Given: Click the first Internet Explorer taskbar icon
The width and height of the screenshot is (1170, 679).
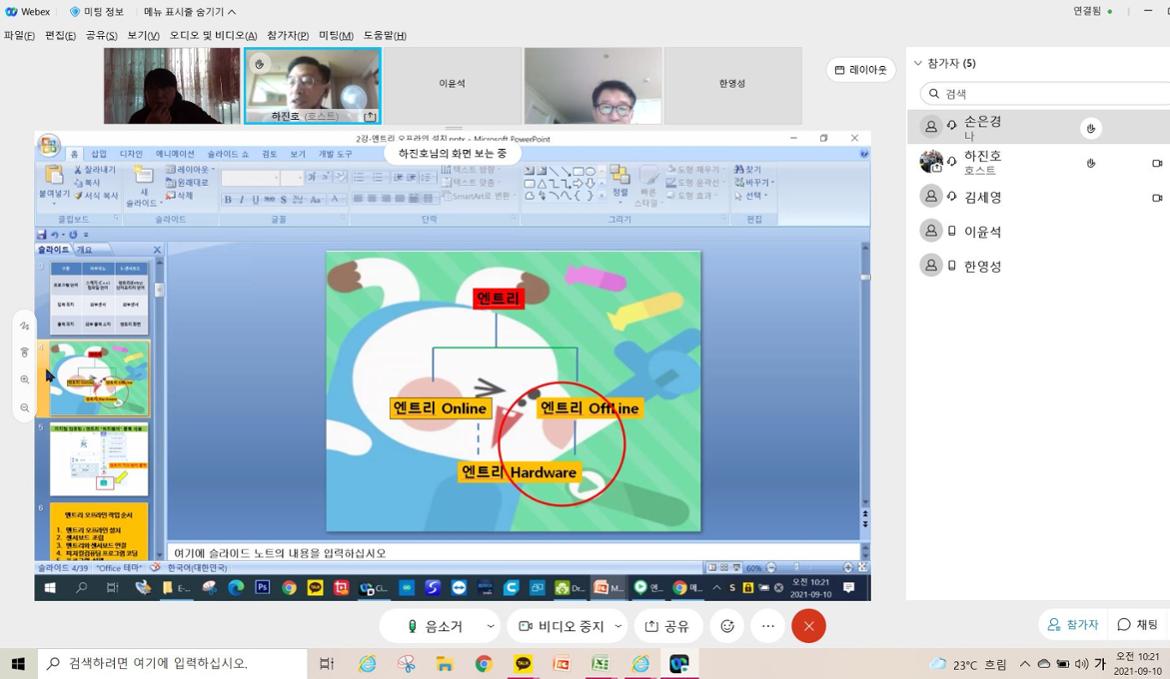Looking at the screenshot, I should click(367, 663).
